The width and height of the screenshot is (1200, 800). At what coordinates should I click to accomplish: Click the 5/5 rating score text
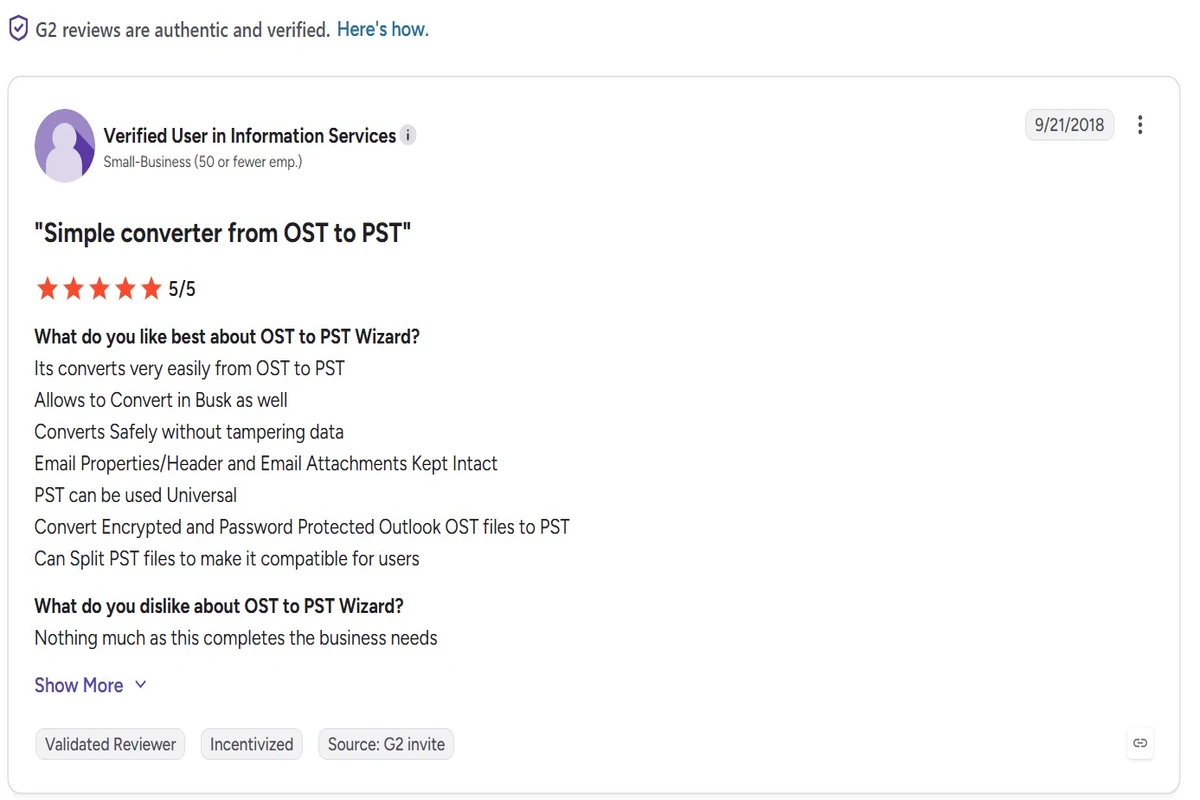[182, 289]
